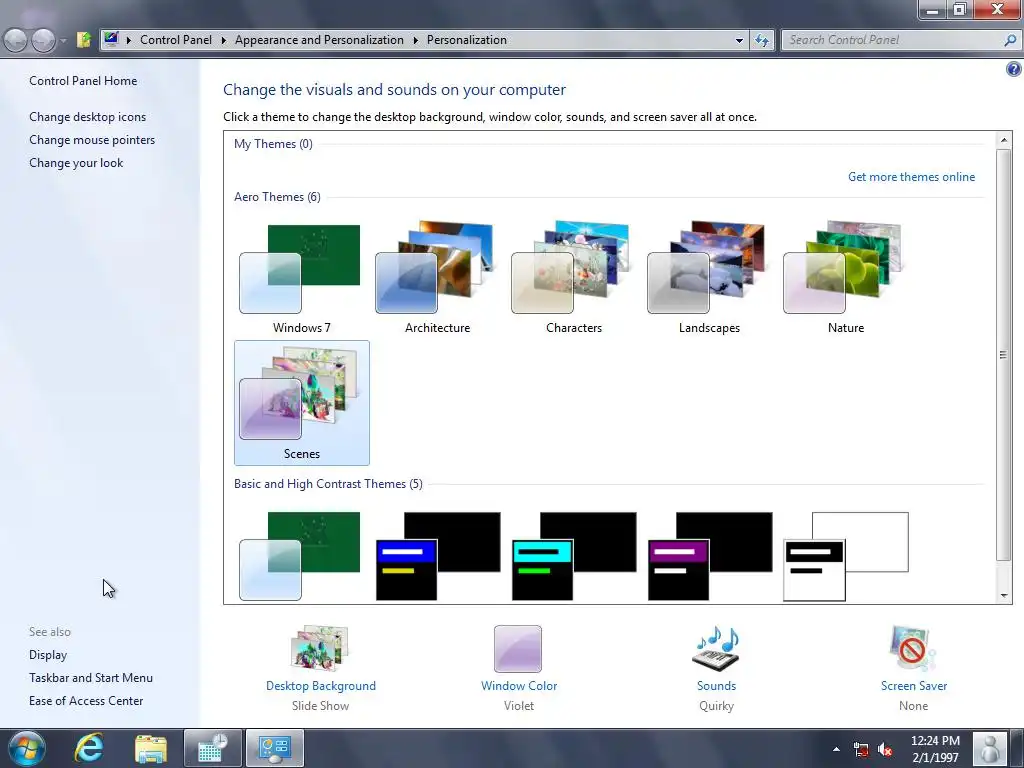Screen dimensions: 1024x768
Task: Click the Refresh button beside address bar
Action: click(x=761, y=40)
